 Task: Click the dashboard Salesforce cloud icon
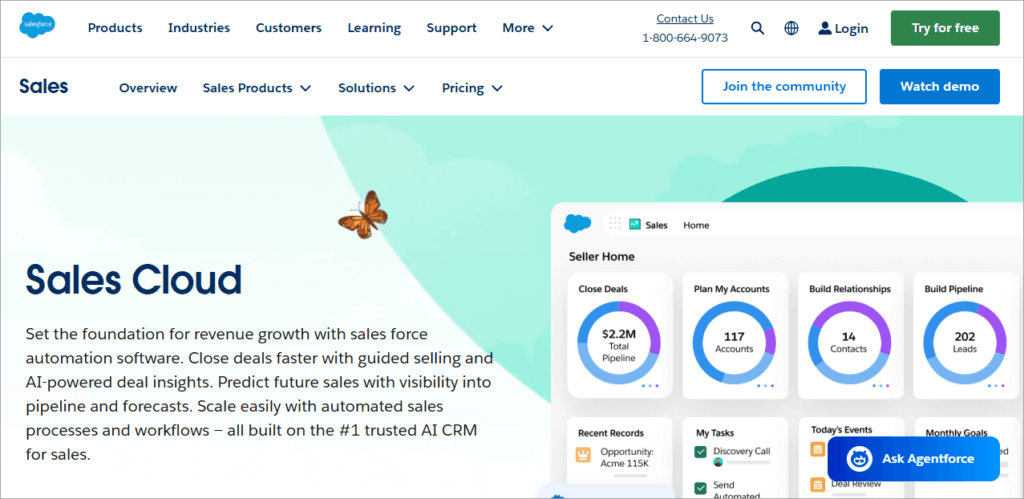point(577,223)
